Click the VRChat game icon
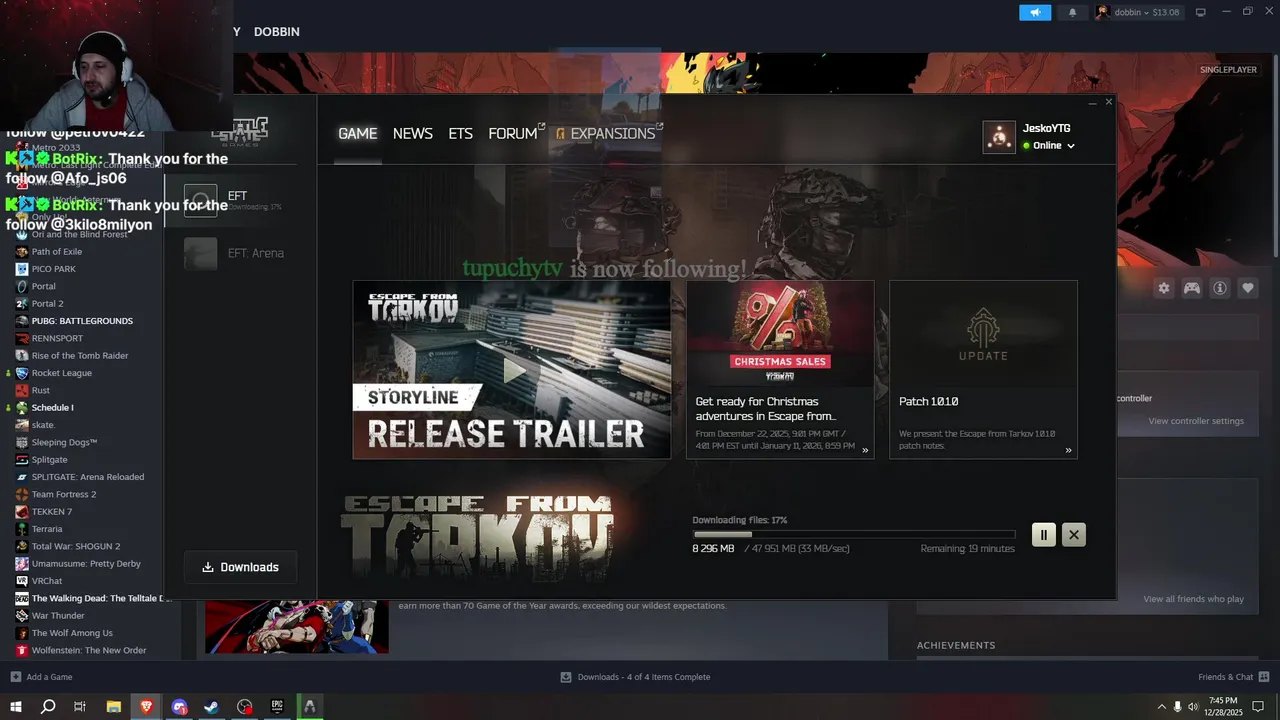Screen dimensions: 1280x720 click(x=22, y=581)
